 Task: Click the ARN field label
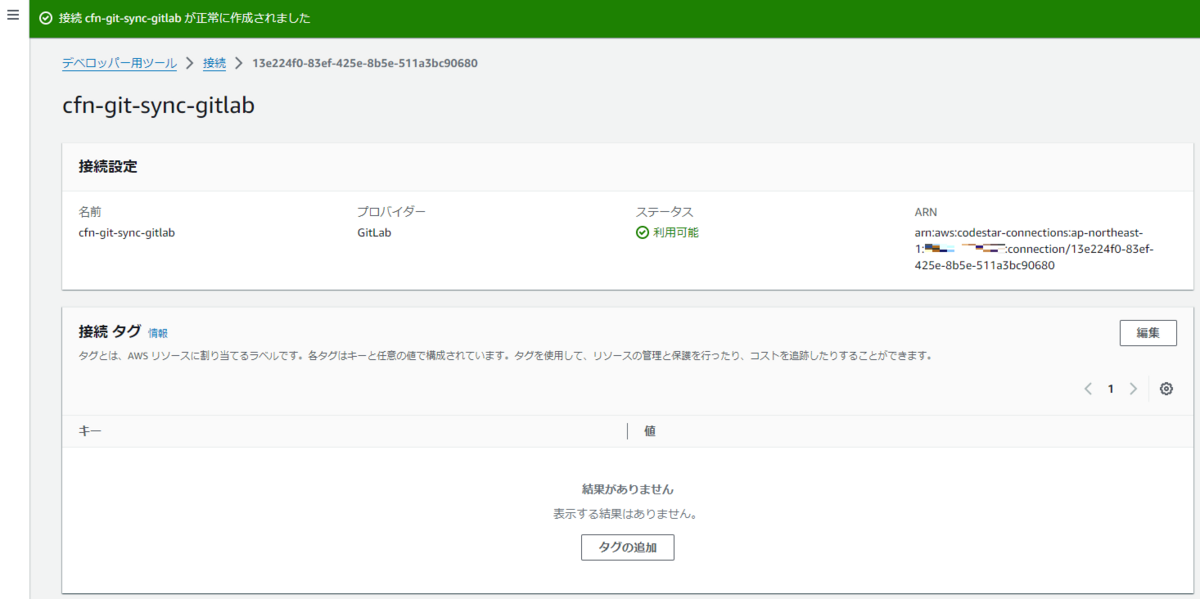point(925,212)
